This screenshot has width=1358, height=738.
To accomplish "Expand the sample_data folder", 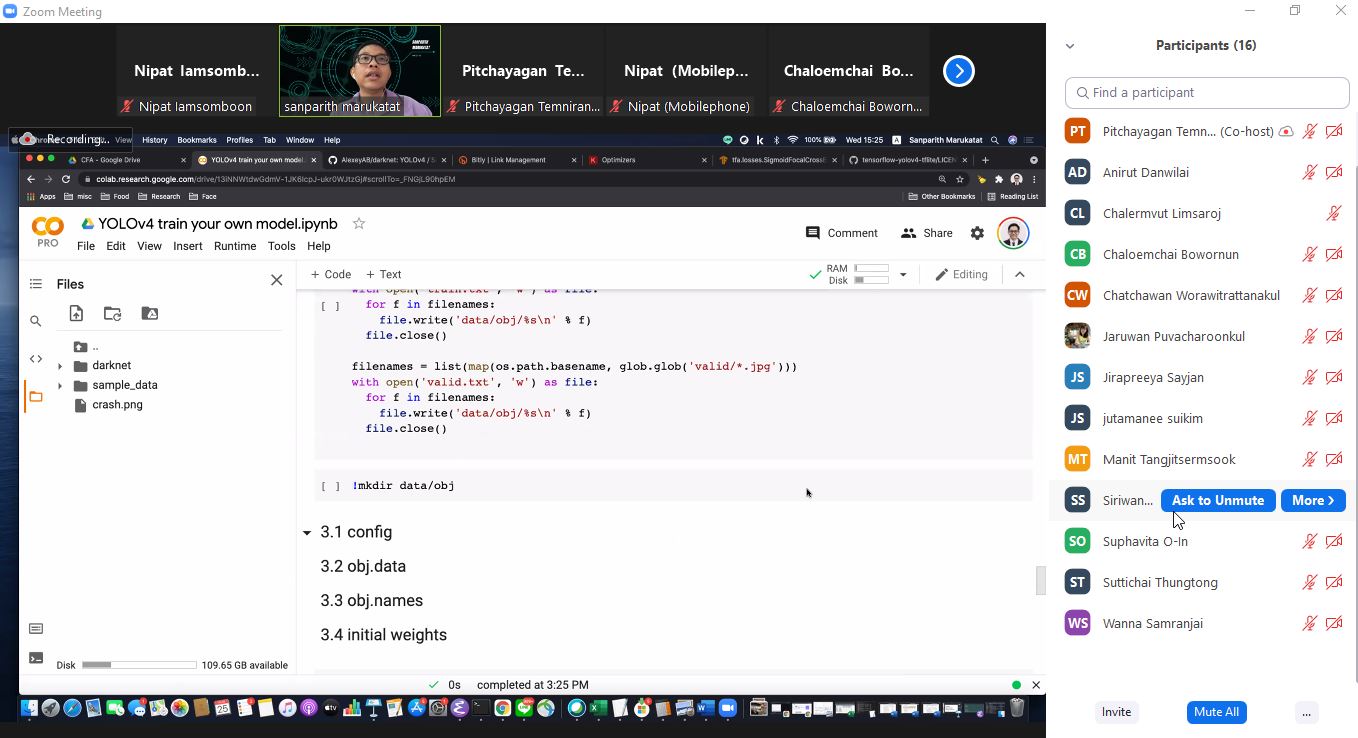I will (x=60, y=385).
